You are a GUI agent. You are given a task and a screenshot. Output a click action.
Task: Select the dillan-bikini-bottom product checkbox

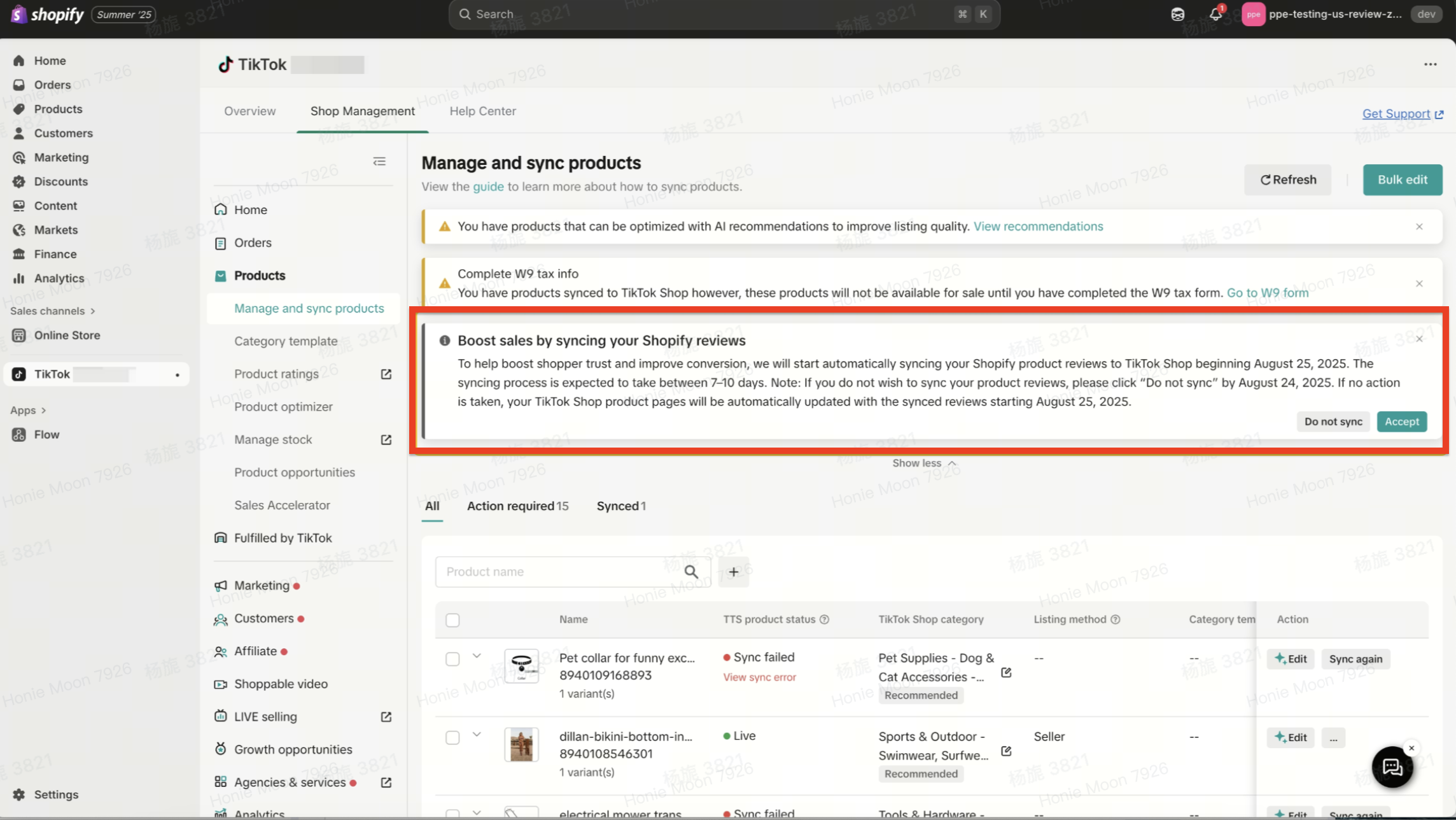click(x=452, y=737)
